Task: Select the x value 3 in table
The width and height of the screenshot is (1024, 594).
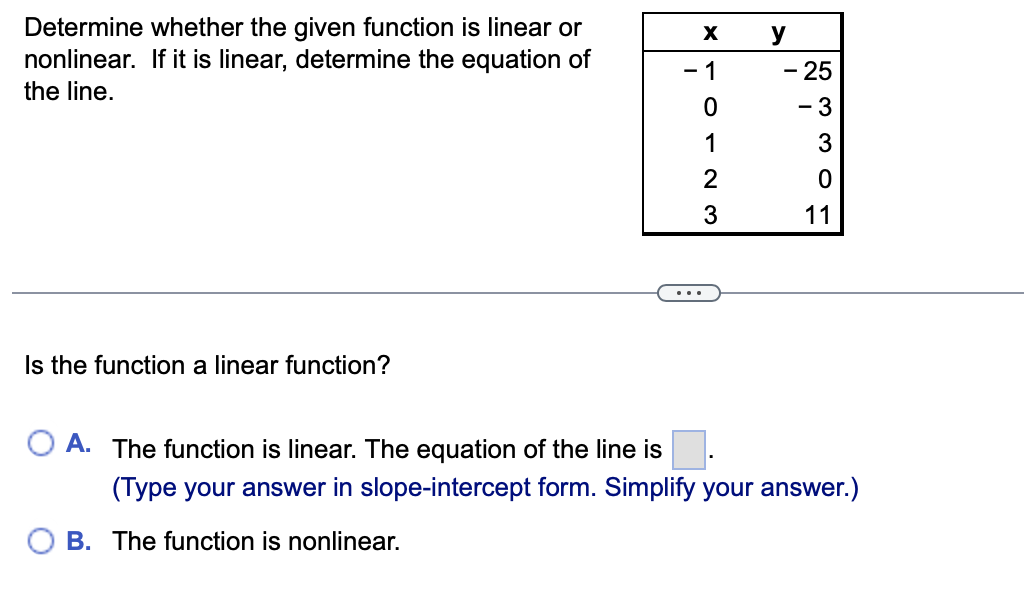Action: 710,214
